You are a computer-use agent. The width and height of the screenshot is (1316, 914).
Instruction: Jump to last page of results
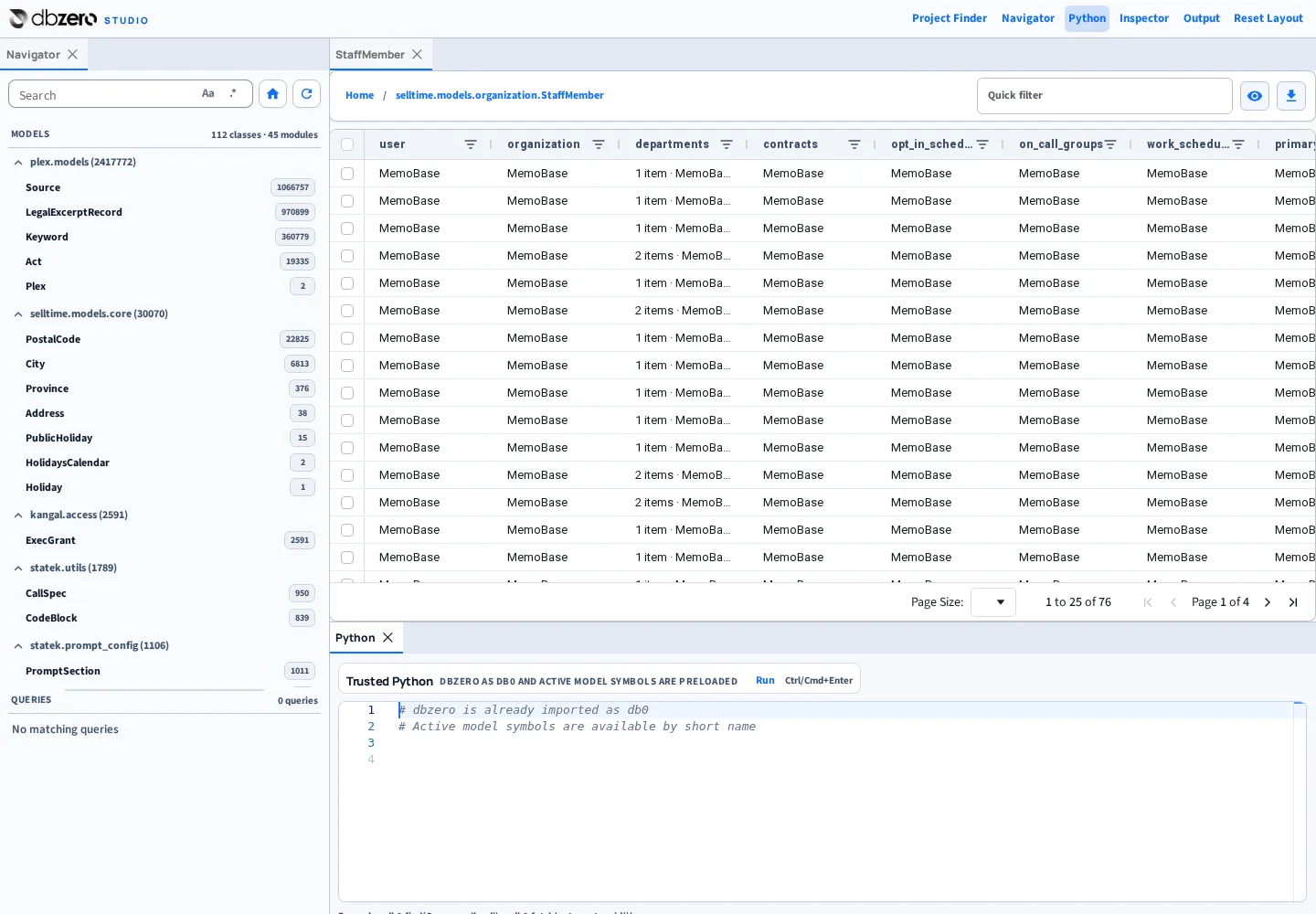tap(1293, 602)
